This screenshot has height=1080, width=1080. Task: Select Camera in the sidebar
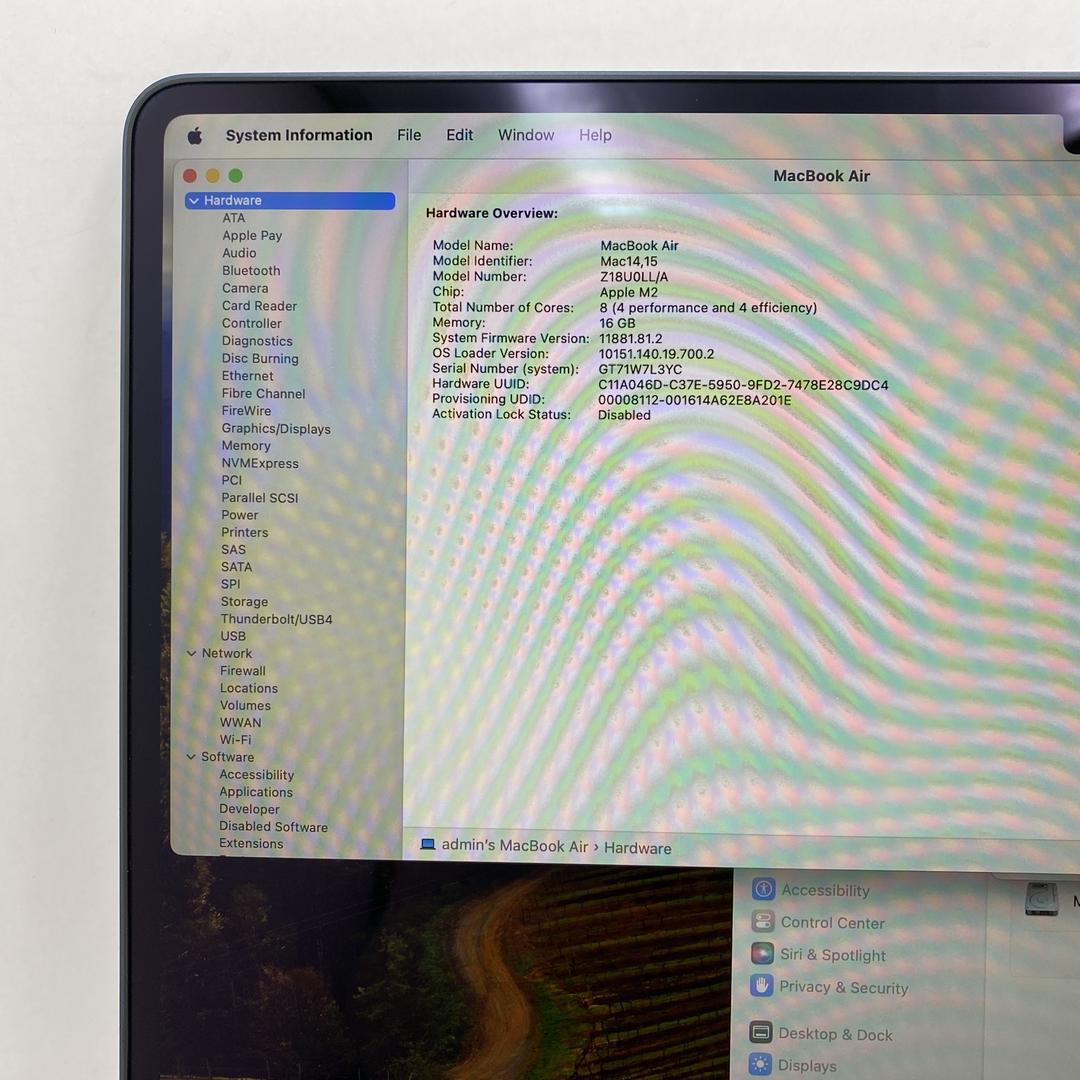coord(245,288)
